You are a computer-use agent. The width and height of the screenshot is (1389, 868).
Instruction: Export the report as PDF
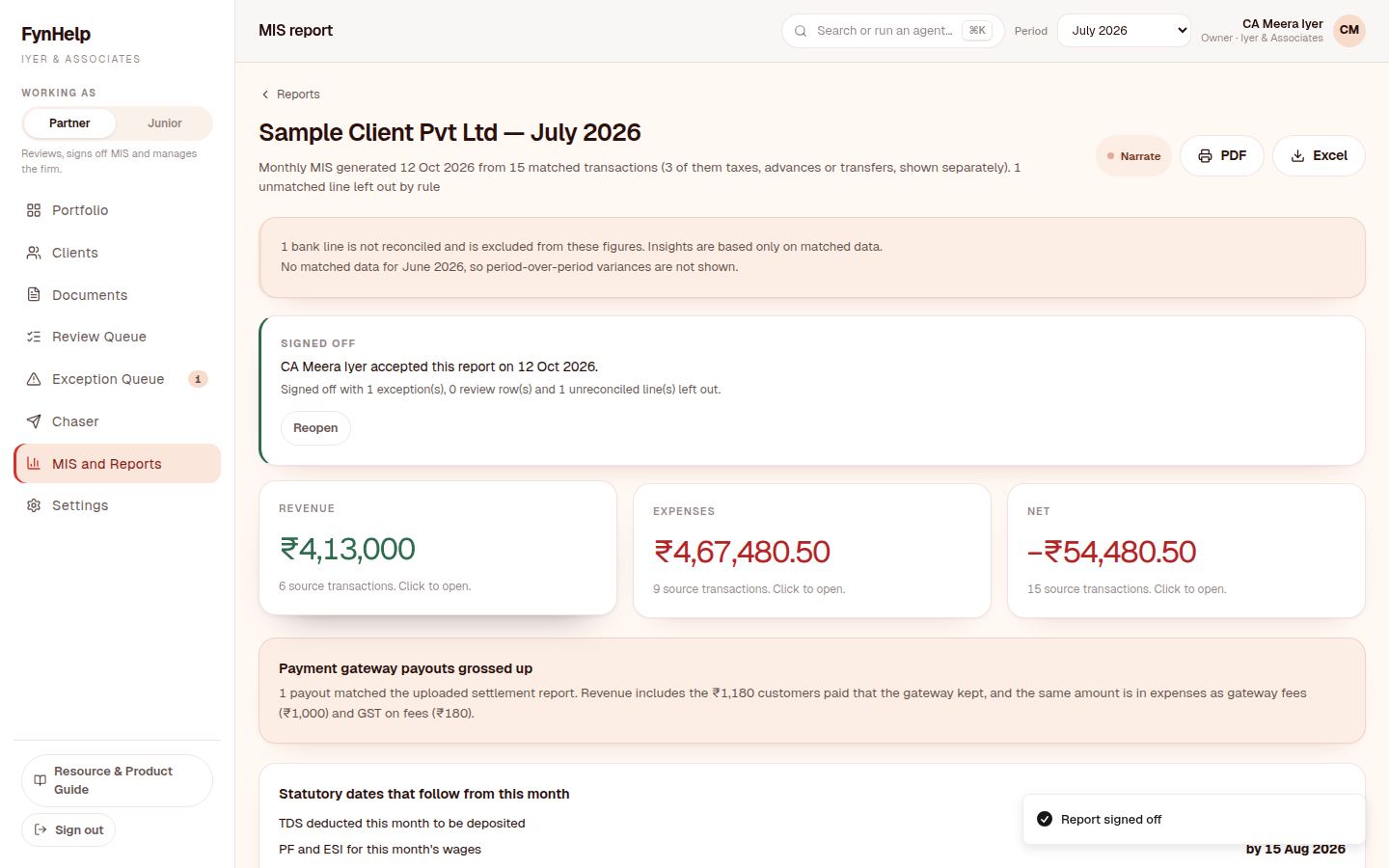(1222, 156)
